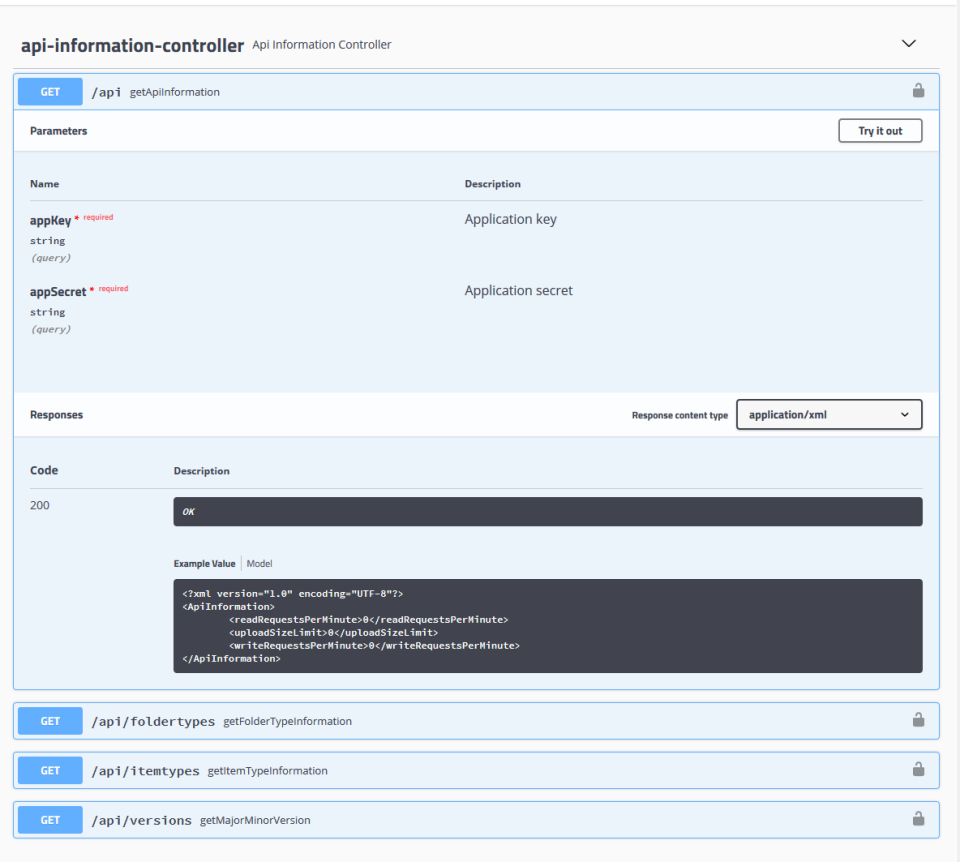Image resolution: width=960 pixels, height=862 pixels.
Task: Click the lock icon beside /api/versions
Action: (918, 819)
